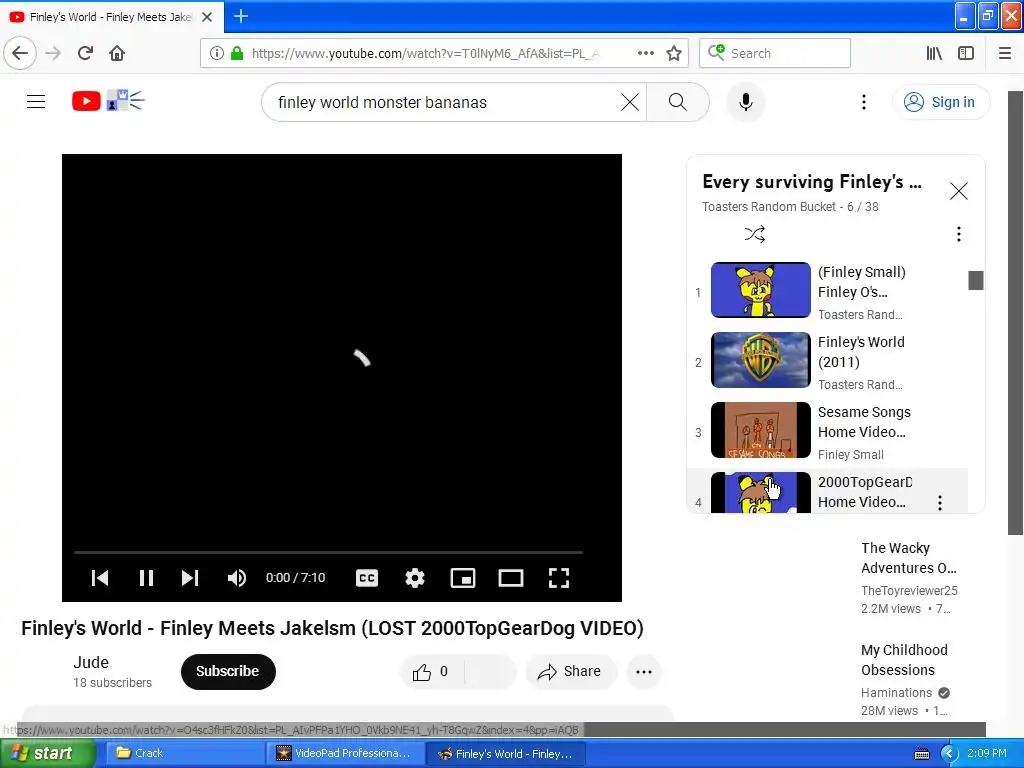Click the YouTube search text field
Image resolution: width=1024 pixels, height=768 pixels.
coord(444,103)
